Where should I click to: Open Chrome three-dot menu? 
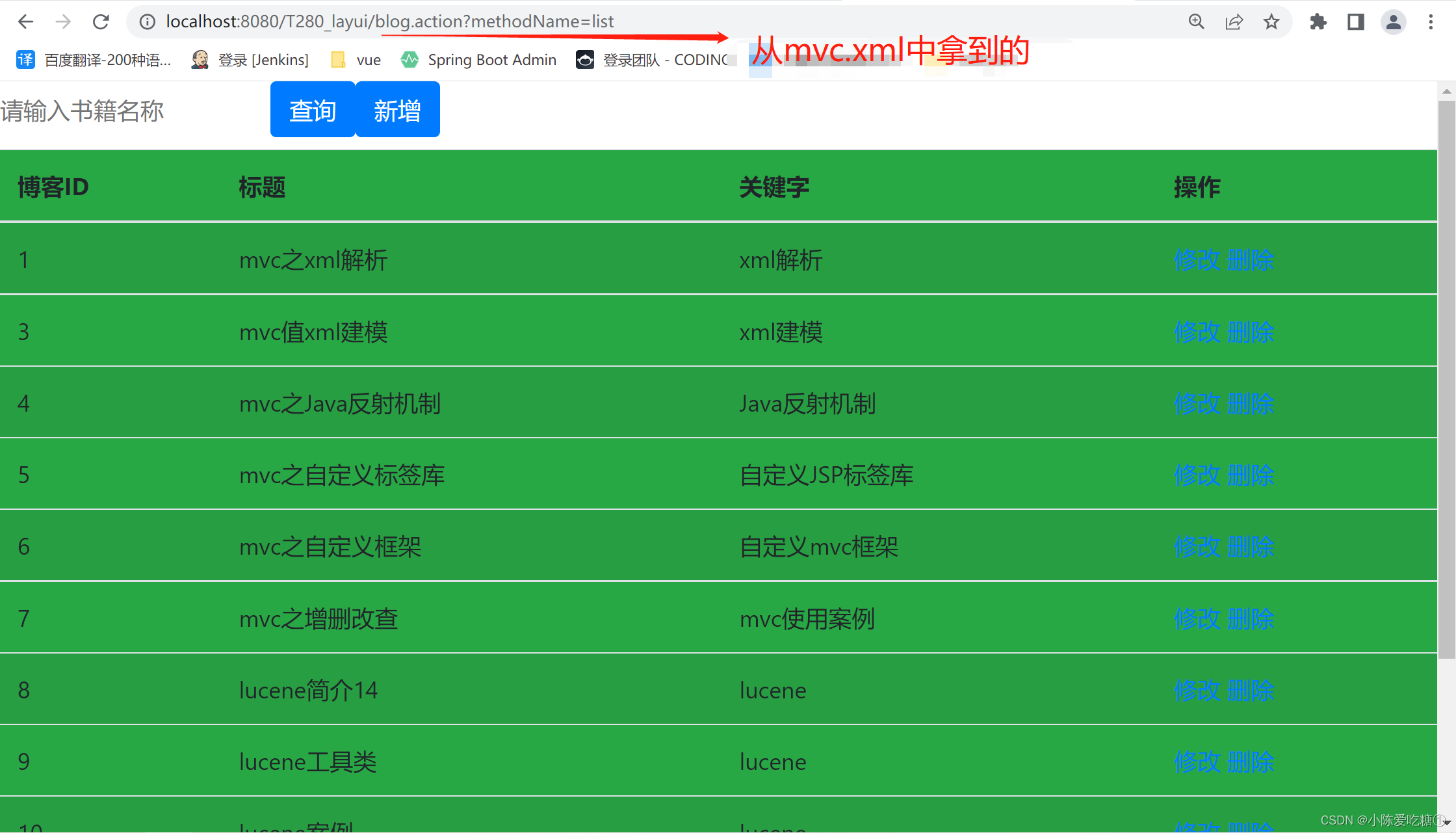click(x=1431, y=21)
